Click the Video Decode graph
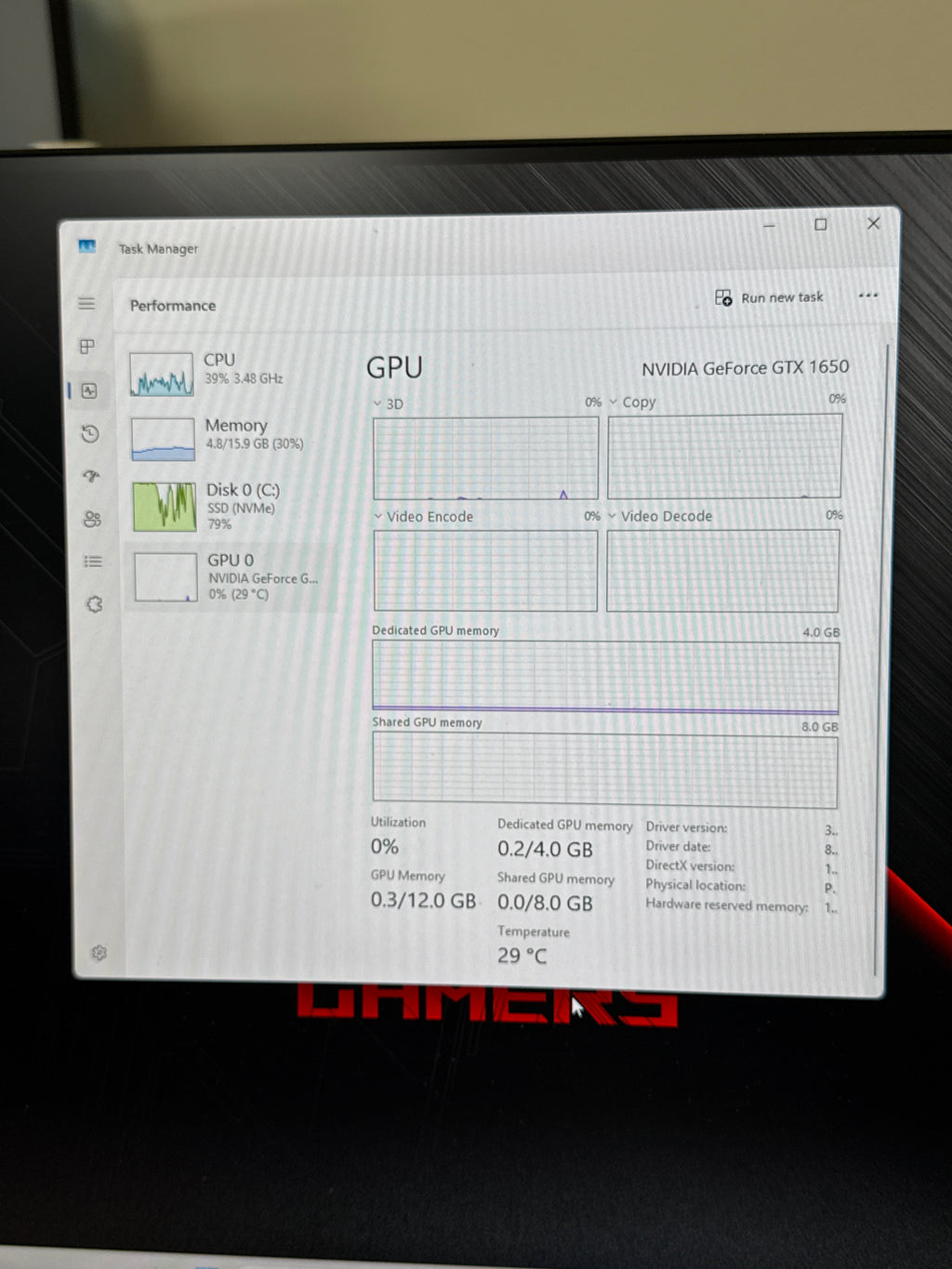 click(722, 570)
